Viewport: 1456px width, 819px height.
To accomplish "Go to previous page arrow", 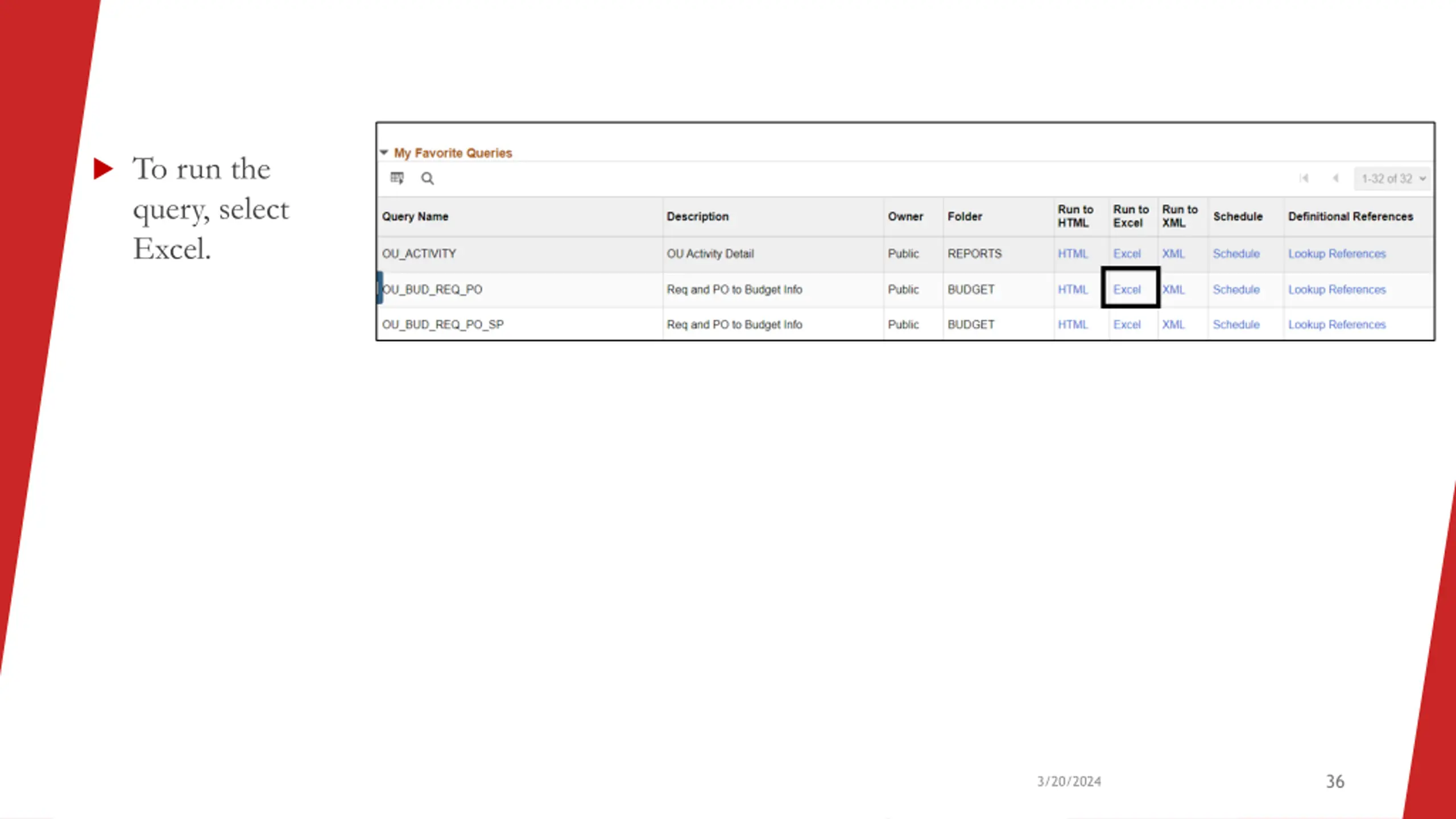I will click(x=1335, y=179).
